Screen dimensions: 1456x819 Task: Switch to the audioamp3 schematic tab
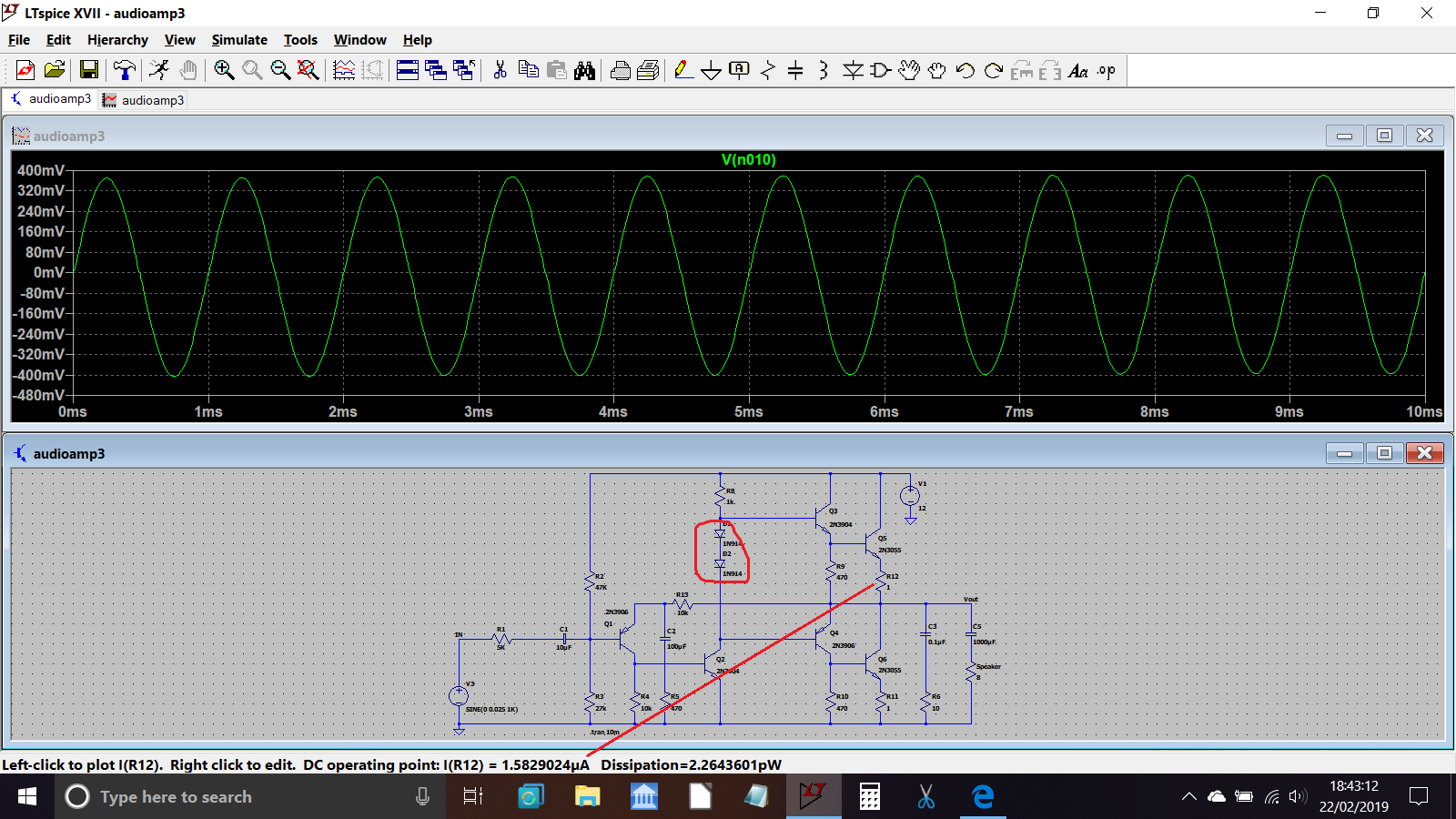point(50,99)
